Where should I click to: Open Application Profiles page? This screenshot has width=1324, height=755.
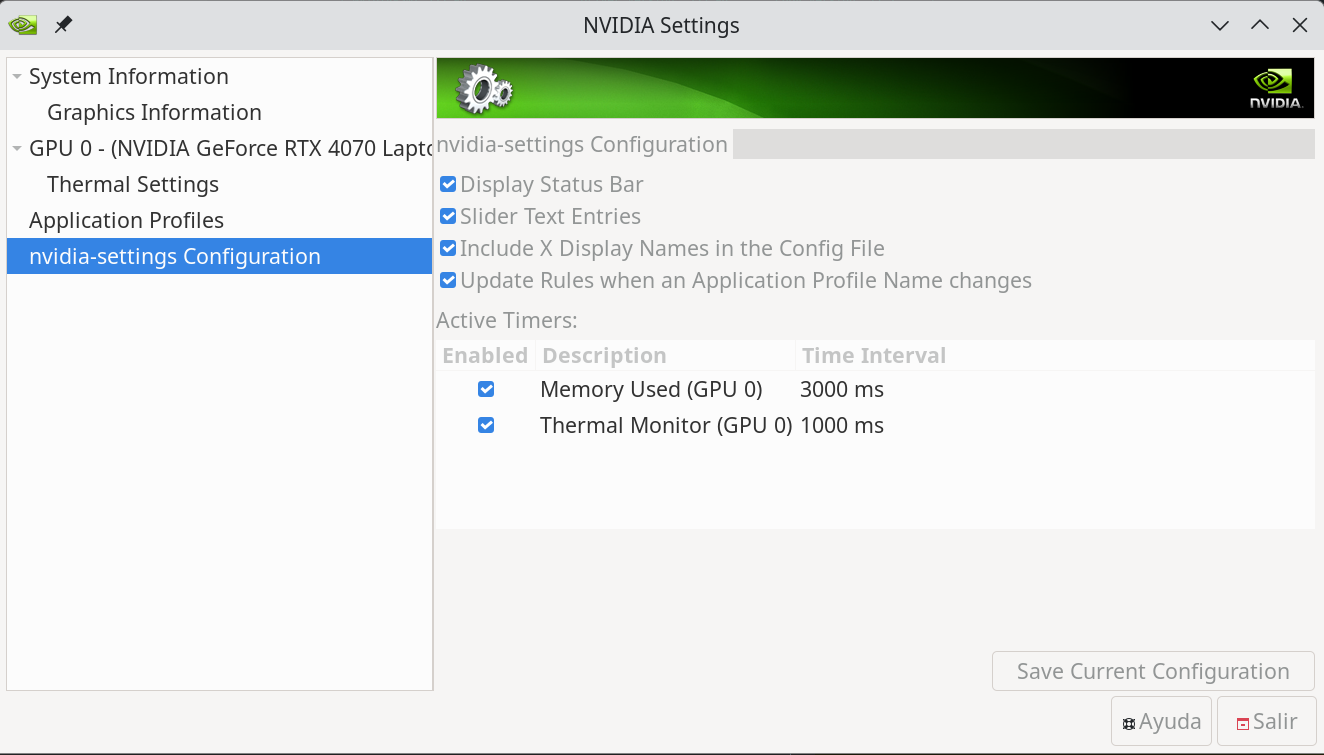pyautogui.click(x=126, y=221)
